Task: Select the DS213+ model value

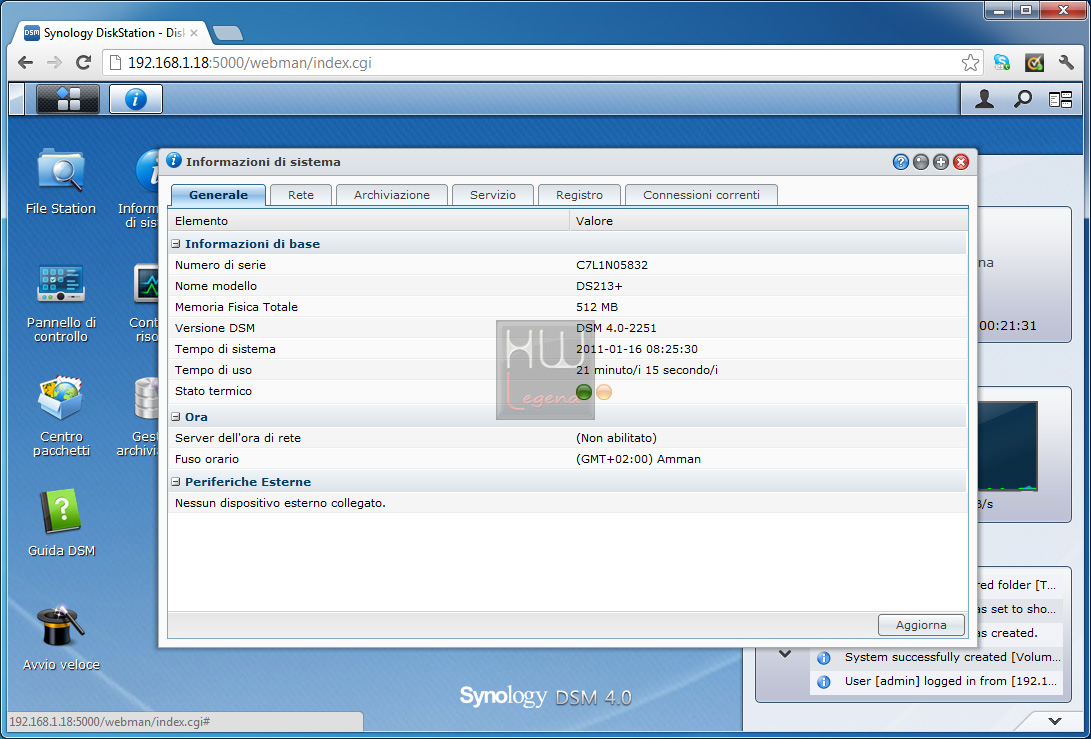Action: [599, 286]
